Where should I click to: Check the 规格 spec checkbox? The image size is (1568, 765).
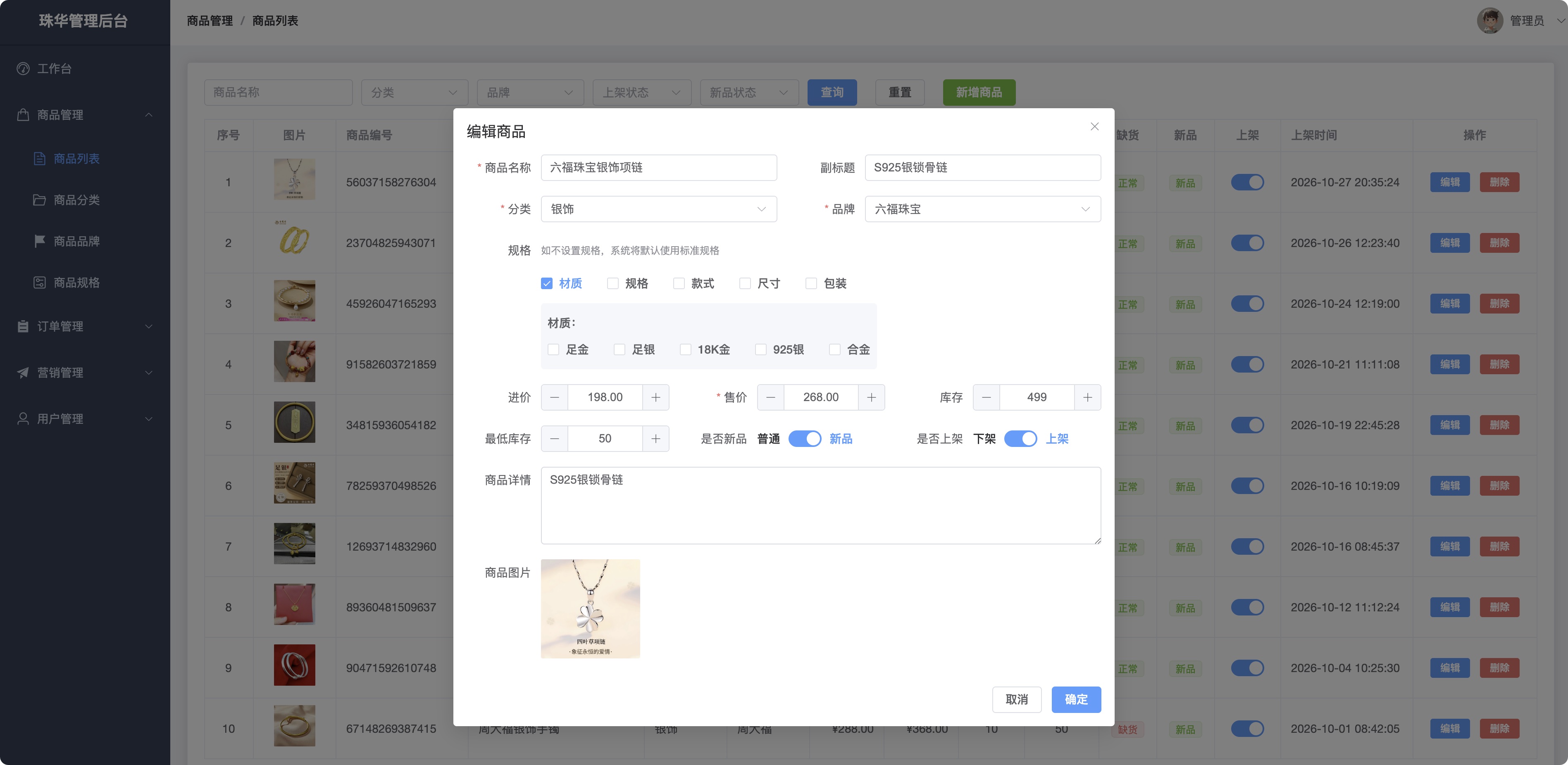click(613, 284)
